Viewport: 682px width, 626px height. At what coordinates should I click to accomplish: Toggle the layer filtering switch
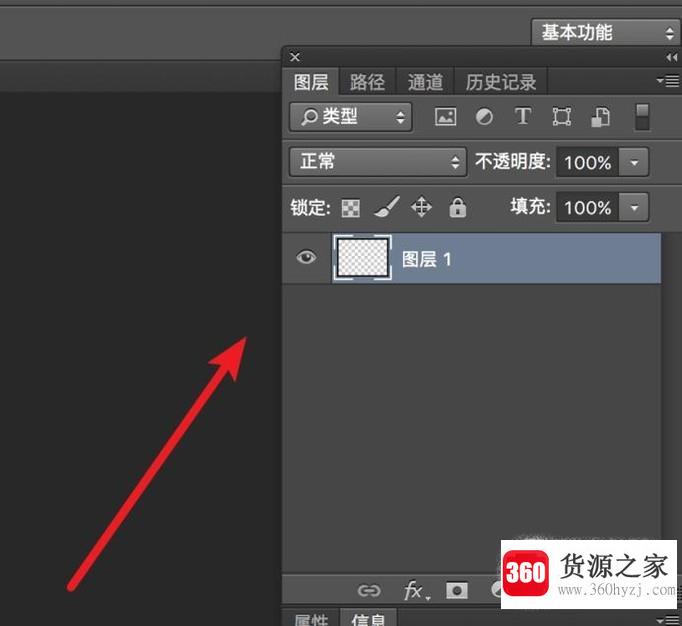(x=642, y=117)
